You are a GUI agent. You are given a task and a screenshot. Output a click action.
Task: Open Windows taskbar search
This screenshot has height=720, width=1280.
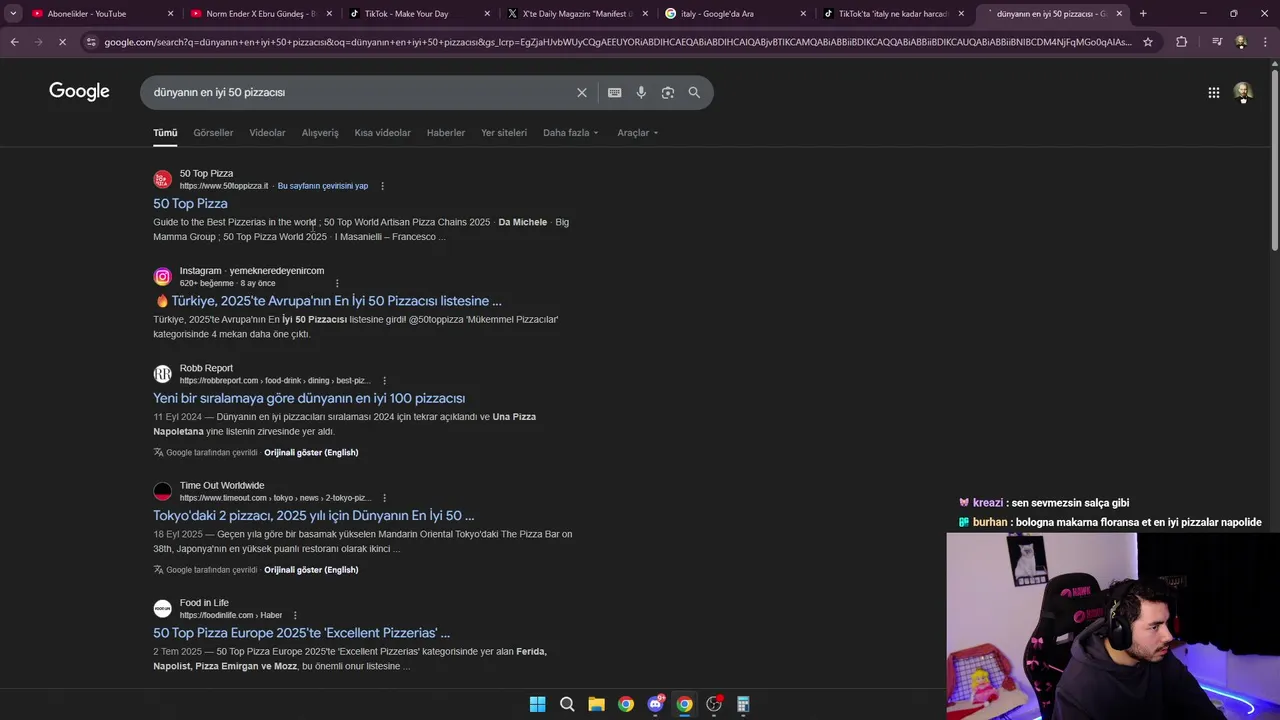pyautogui.click(x=567, y=704)
